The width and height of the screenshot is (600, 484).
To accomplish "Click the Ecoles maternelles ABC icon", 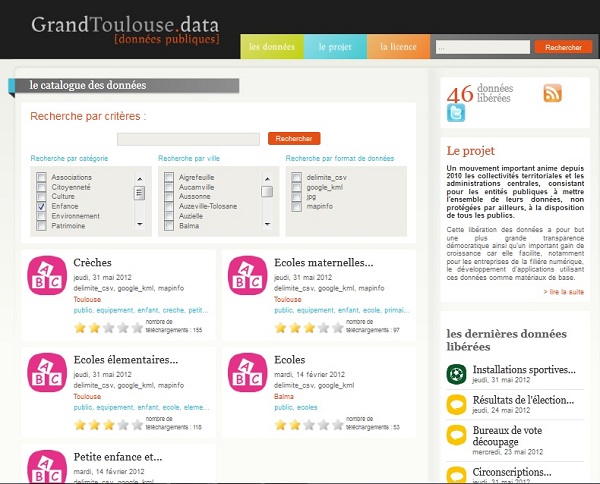I will click(248, 275).
